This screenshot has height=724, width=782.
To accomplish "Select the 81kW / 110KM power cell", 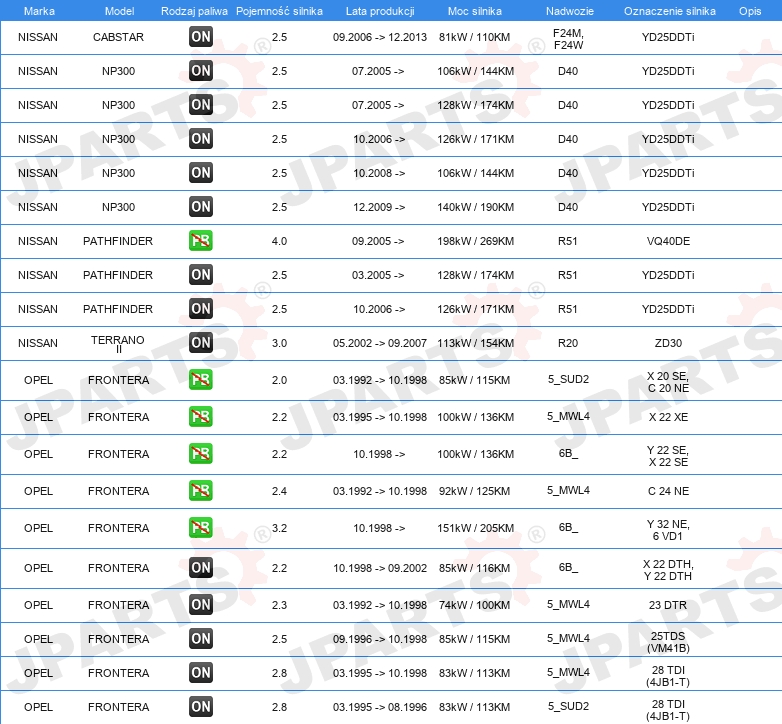I will coord(474,37).
